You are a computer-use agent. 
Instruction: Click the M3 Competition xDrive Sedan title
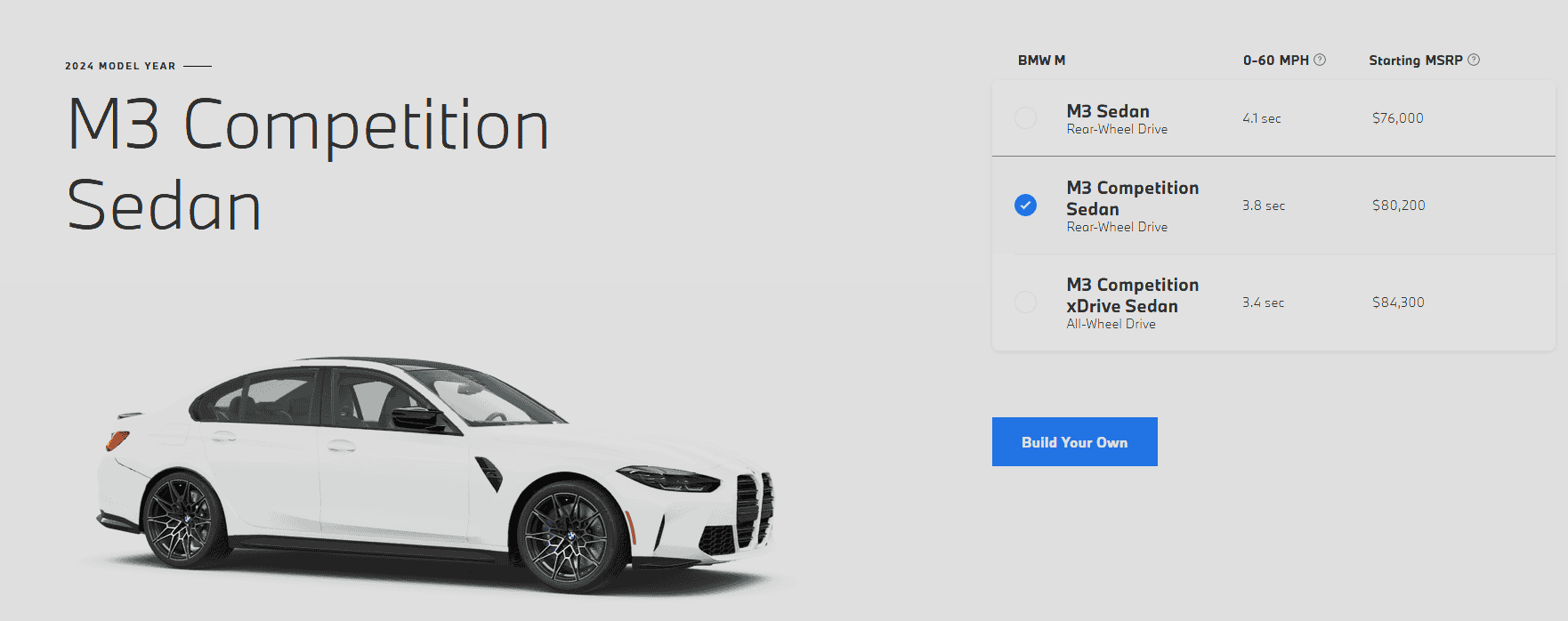pos(1133,295)
